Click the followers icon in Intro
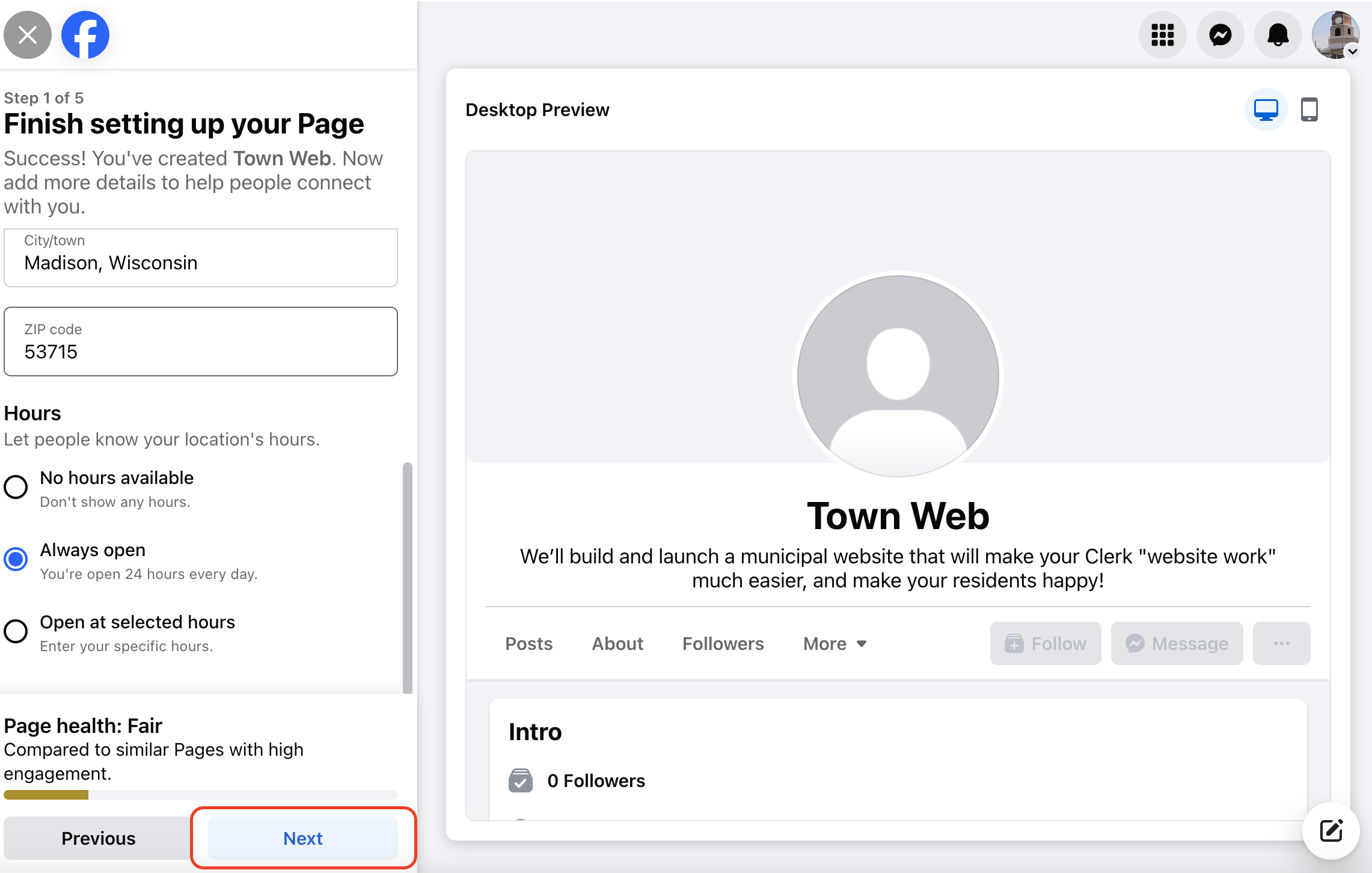 pyautogui.click(x=521, y=780)
